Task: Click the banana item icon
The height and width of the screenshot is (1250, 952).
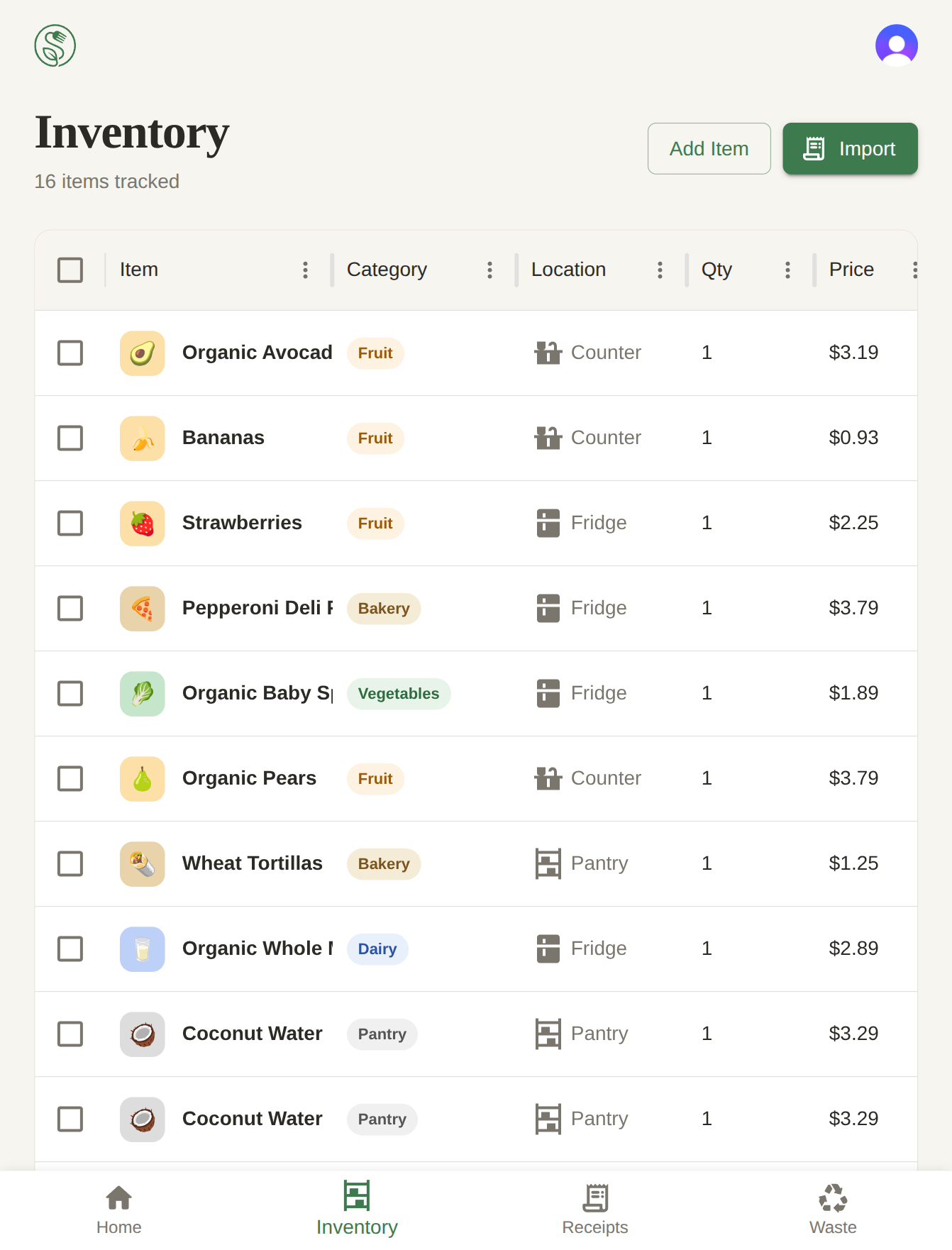Action: point(143,438)
